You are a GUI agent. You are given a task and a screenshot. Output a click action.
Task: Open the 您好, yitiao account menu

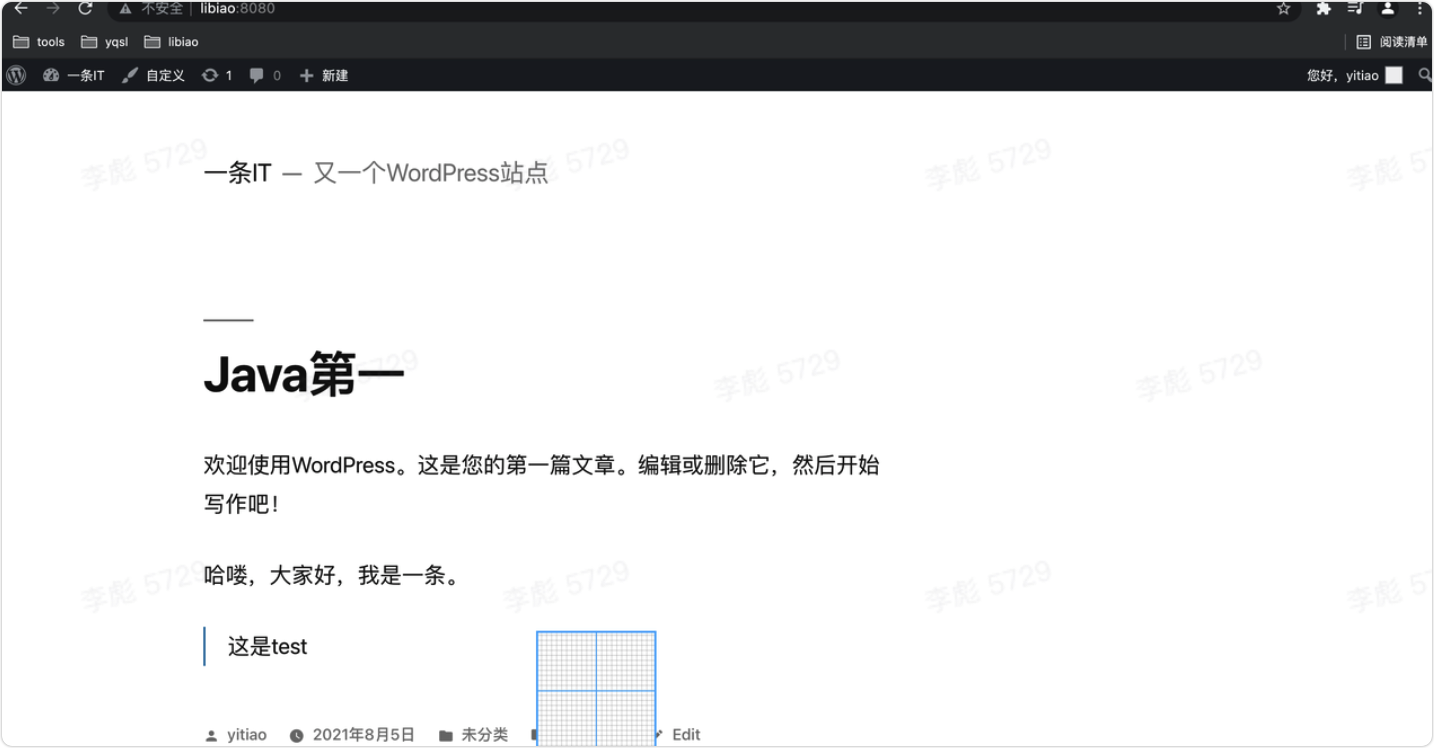[x=1353, y=75]
